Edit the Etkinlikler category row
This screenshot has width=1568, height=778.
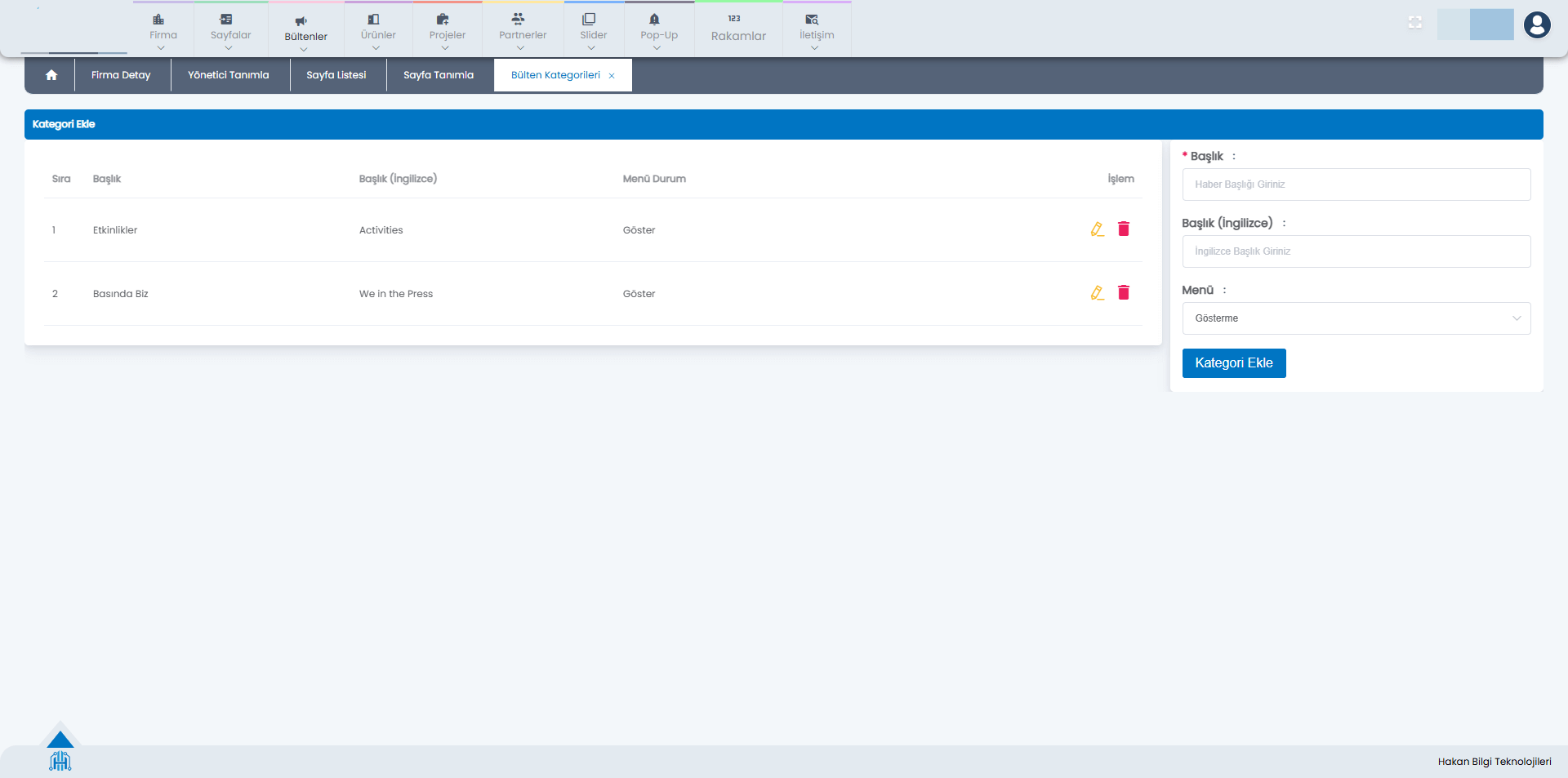(x=1097, y=229)
